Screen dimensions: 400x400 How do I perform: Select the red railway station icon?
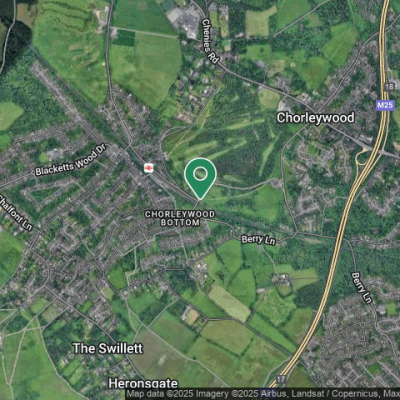coord(148,167)
